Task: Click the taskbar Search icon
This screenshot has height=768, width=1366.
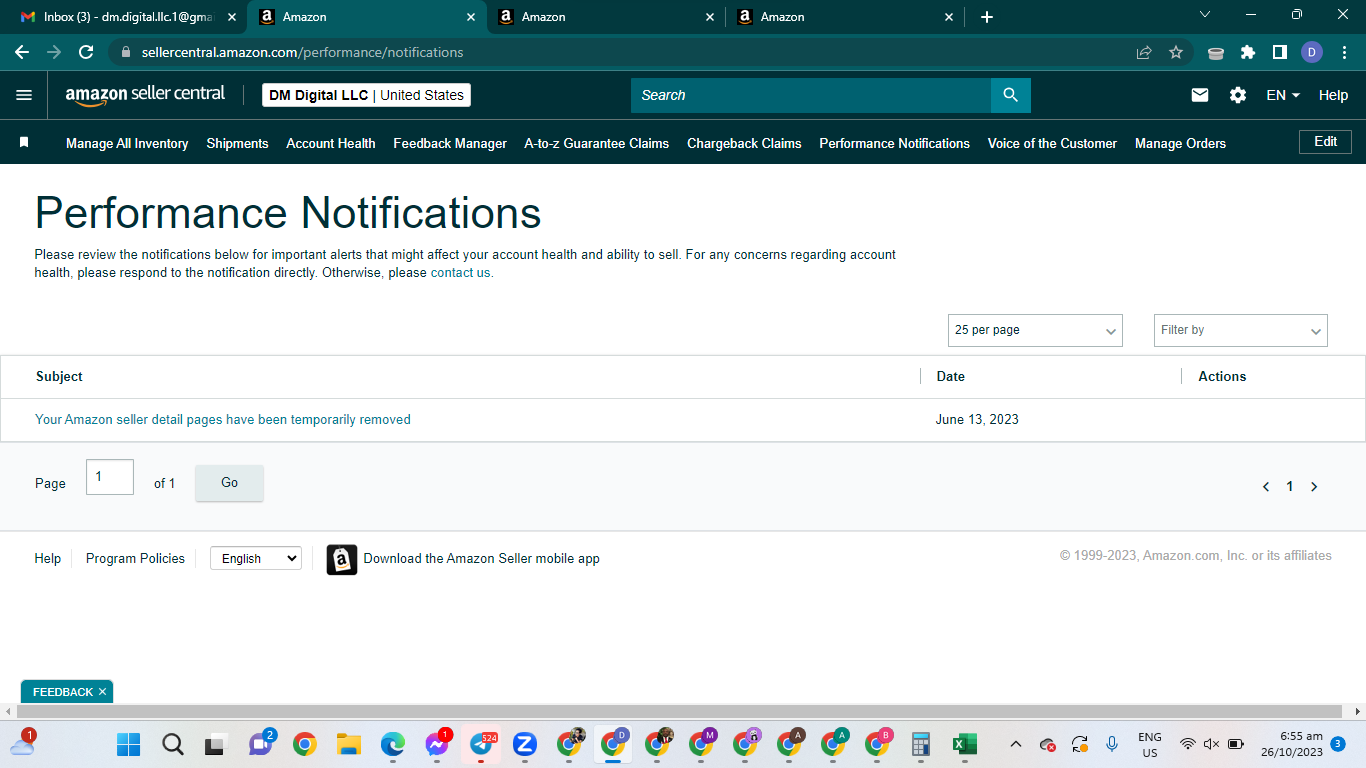Action: click(173, 744)
